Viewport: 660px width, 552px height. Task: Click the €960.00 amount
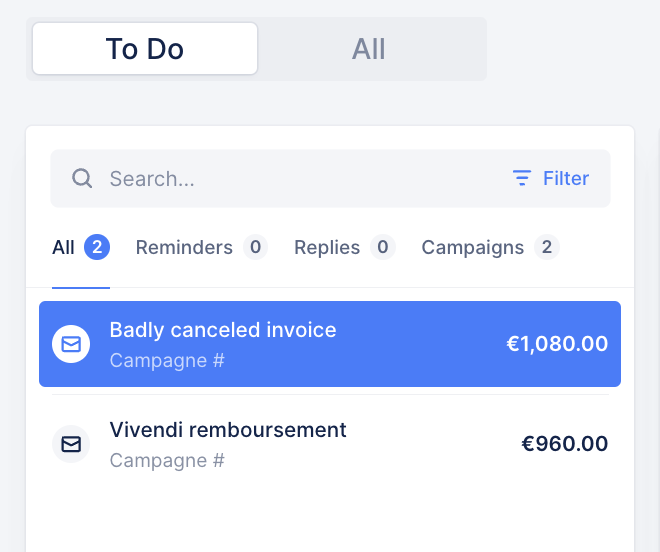tap(565, 444)
